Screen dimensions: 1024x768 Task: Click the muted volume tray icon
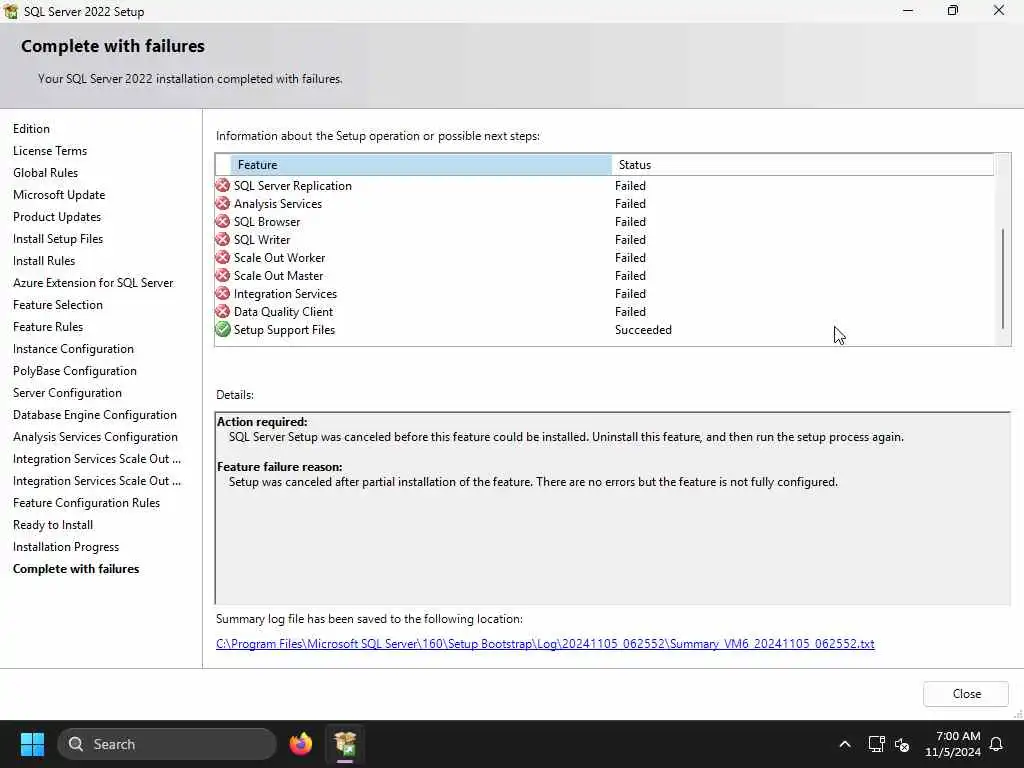point(903,744)
